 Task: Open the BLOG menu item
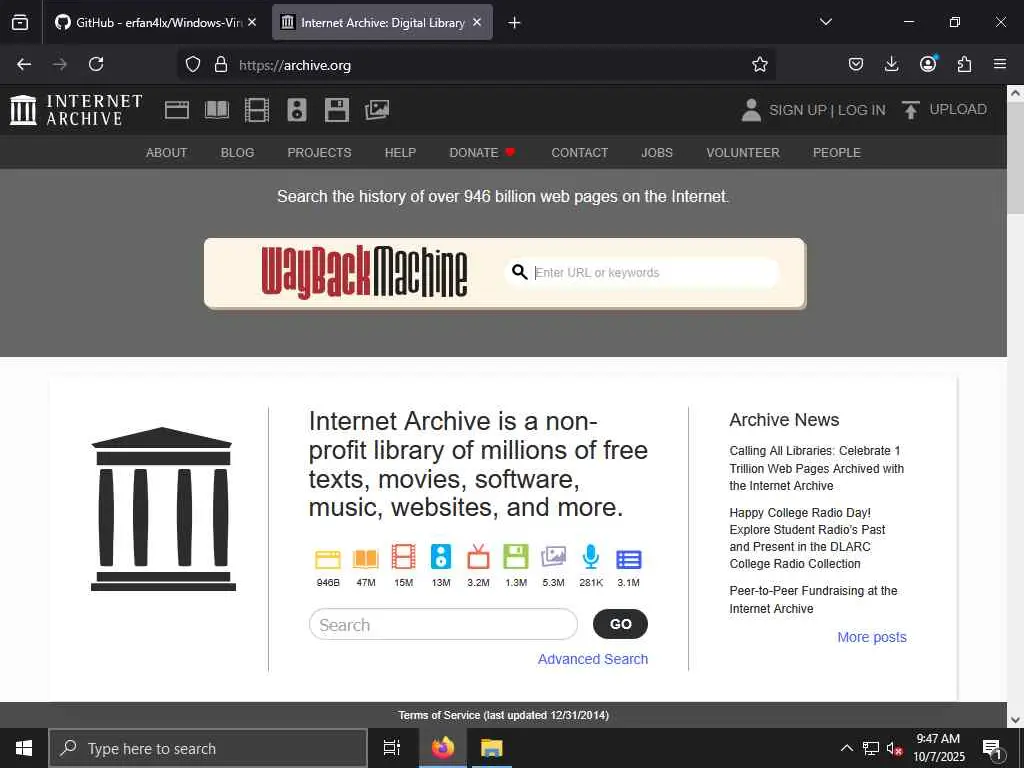pos(237,153)
